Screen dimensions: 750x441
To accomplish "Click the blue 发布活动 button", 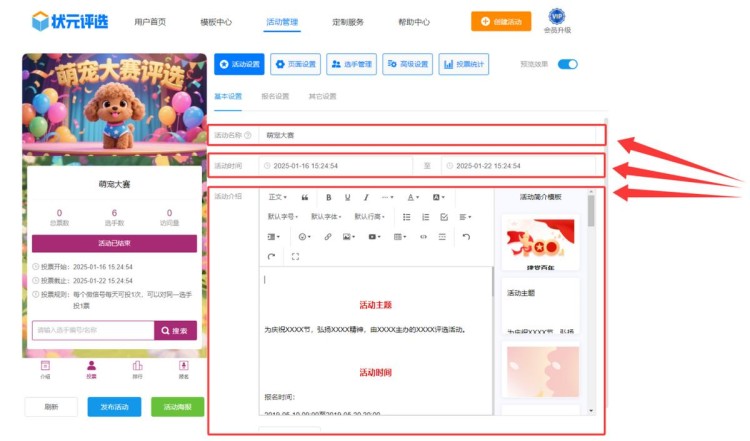I will [114, 407].
